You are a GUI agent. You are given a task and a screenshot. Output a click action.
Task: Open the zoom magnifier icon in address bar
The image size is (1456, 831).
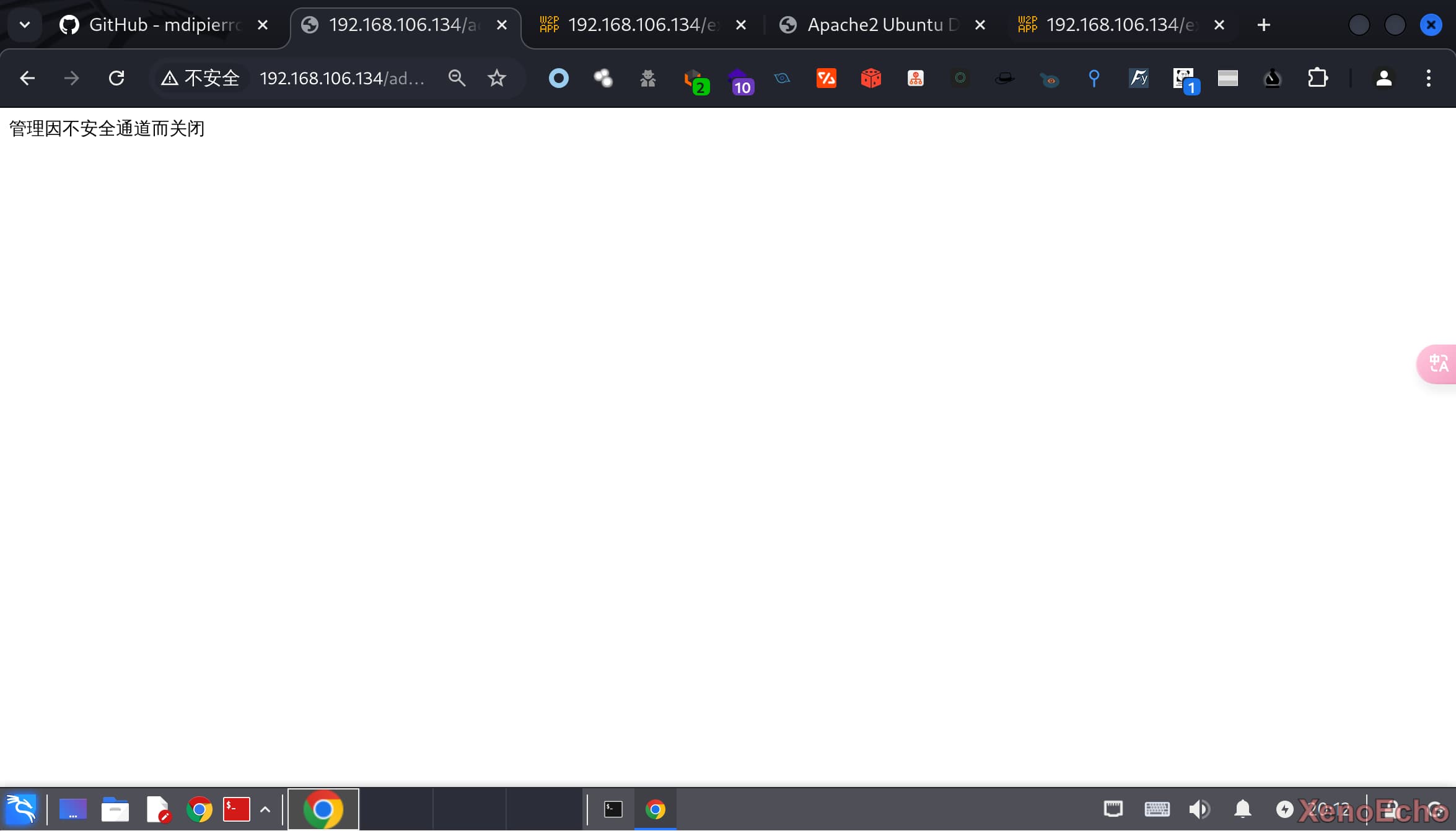tap(457, 78)
